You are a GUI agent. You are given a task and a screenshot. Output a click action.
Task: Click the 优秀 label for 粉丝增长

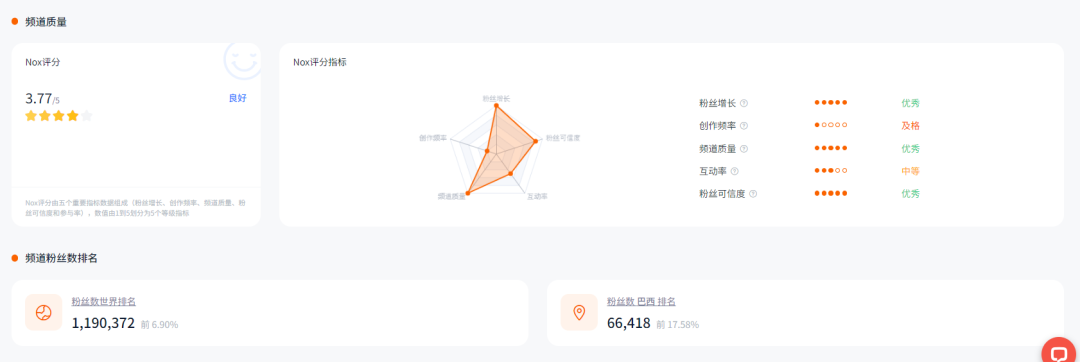[910, 103]
